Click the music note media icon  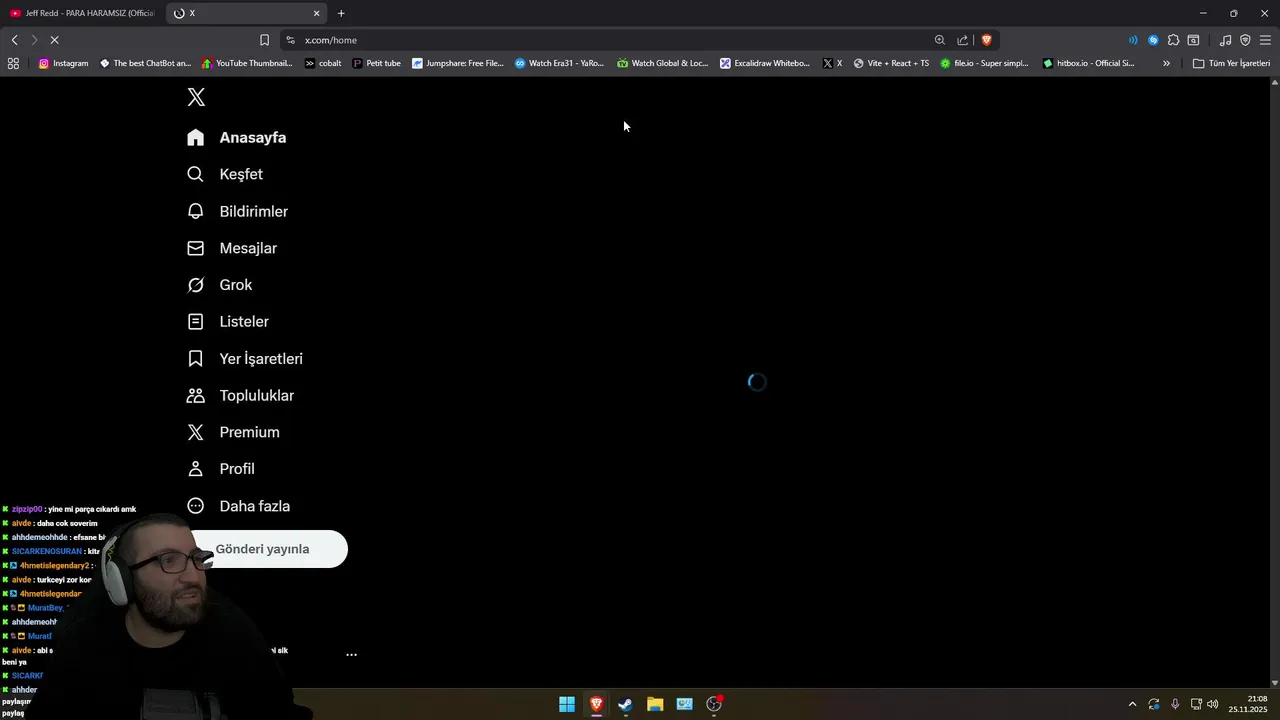(1225, 40)
